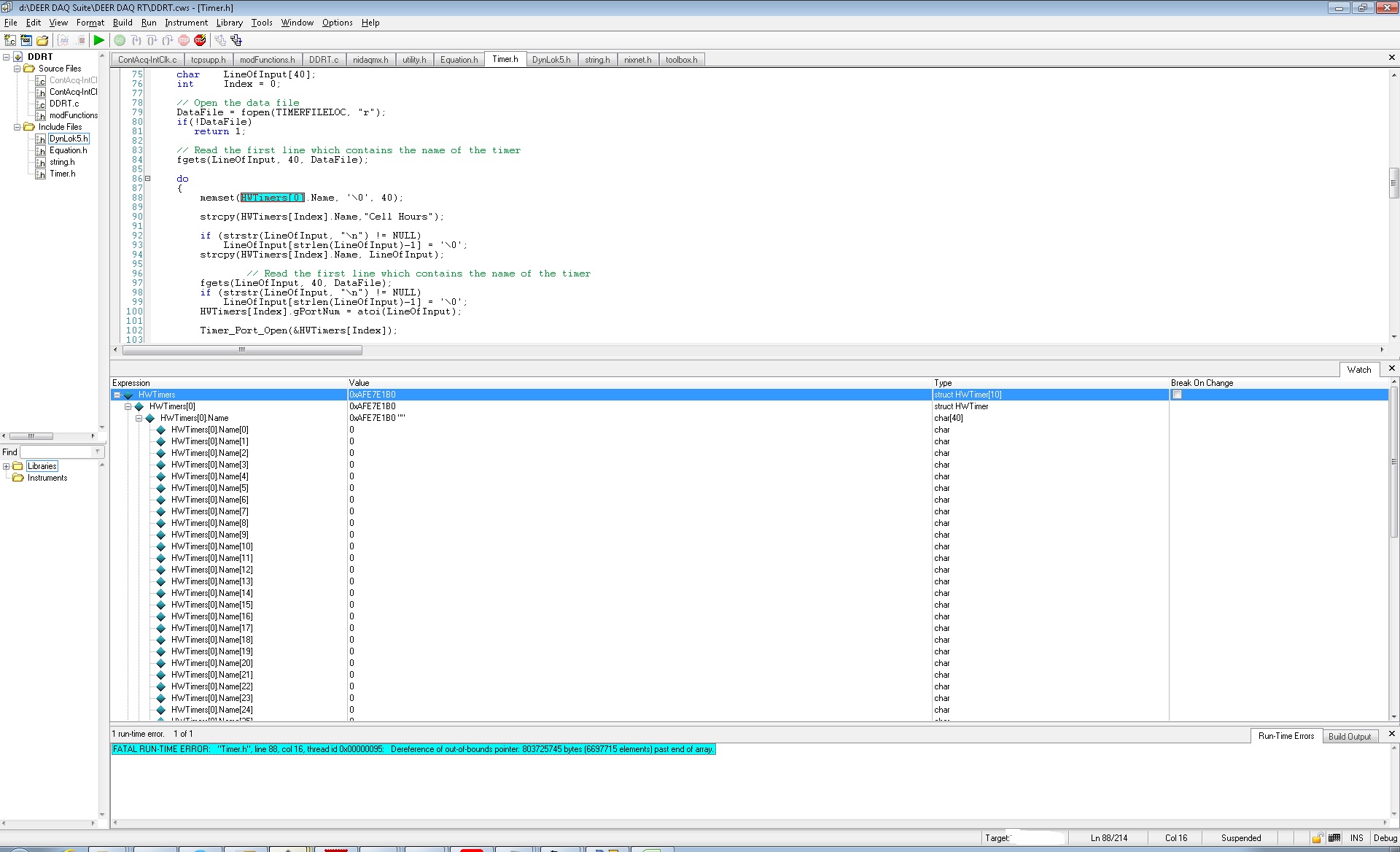The width and height of the screenshot is (1400, 852).
Task: Collapse the Include Files folder
Action: (16, 126)
